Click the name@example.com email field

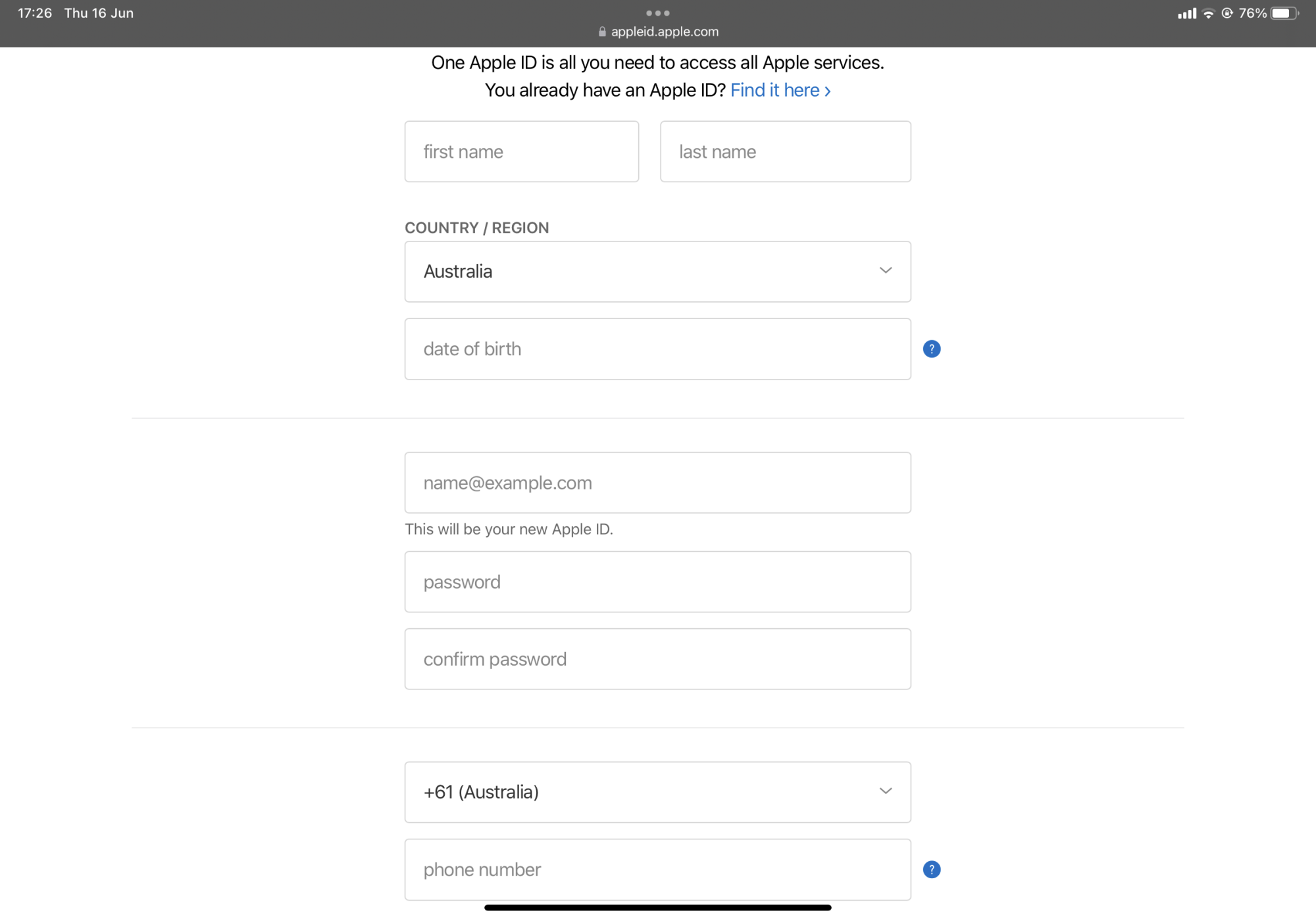(657, 482)
